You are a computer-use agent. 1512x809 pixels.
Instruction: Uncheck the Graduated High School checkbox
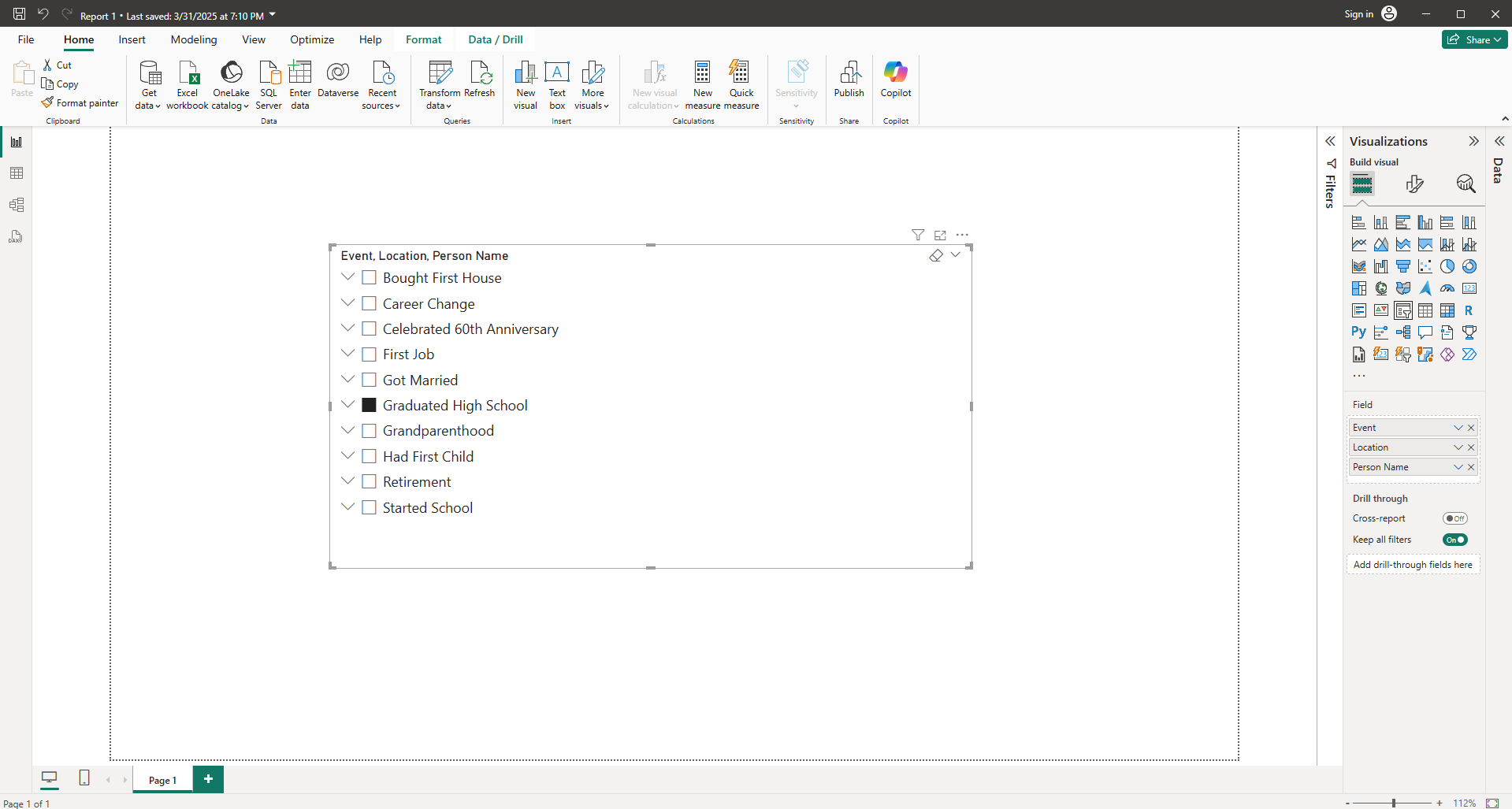(x=369, y=406)
